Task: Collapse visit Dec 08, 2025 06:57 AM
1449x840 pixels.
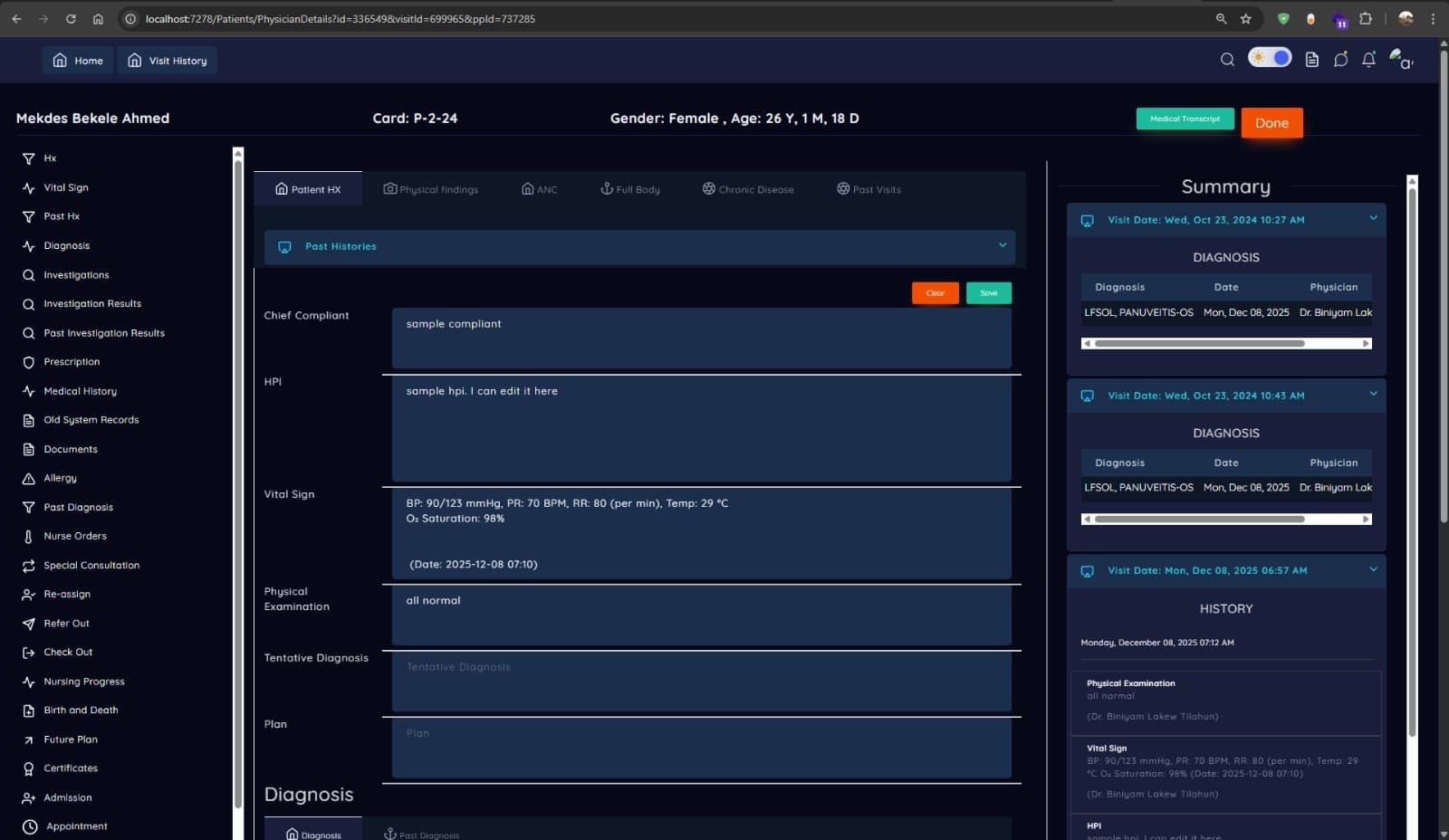Action: click(x=1373, y=569)
